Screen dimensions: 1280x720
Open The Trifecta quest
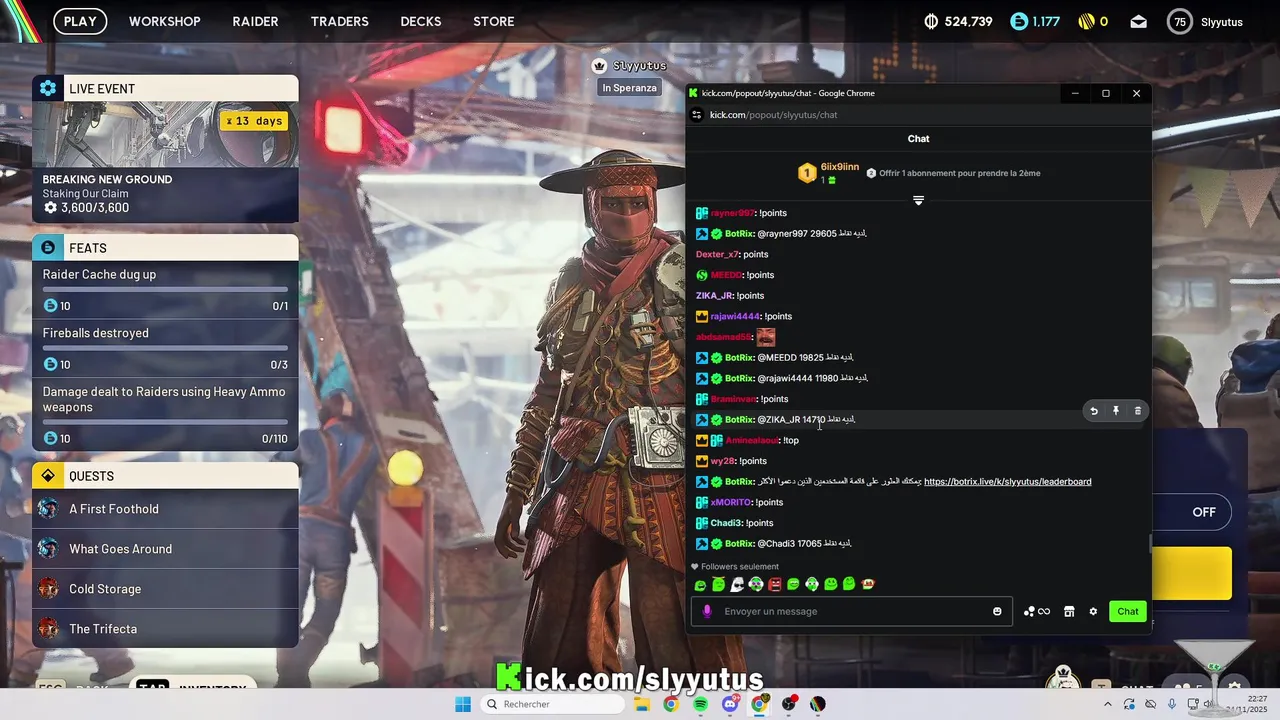pyautogui.click(x=165, y=629)
